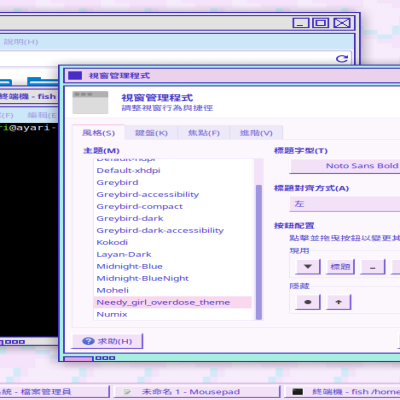Click the 求助(H) help button

point(107,341)
